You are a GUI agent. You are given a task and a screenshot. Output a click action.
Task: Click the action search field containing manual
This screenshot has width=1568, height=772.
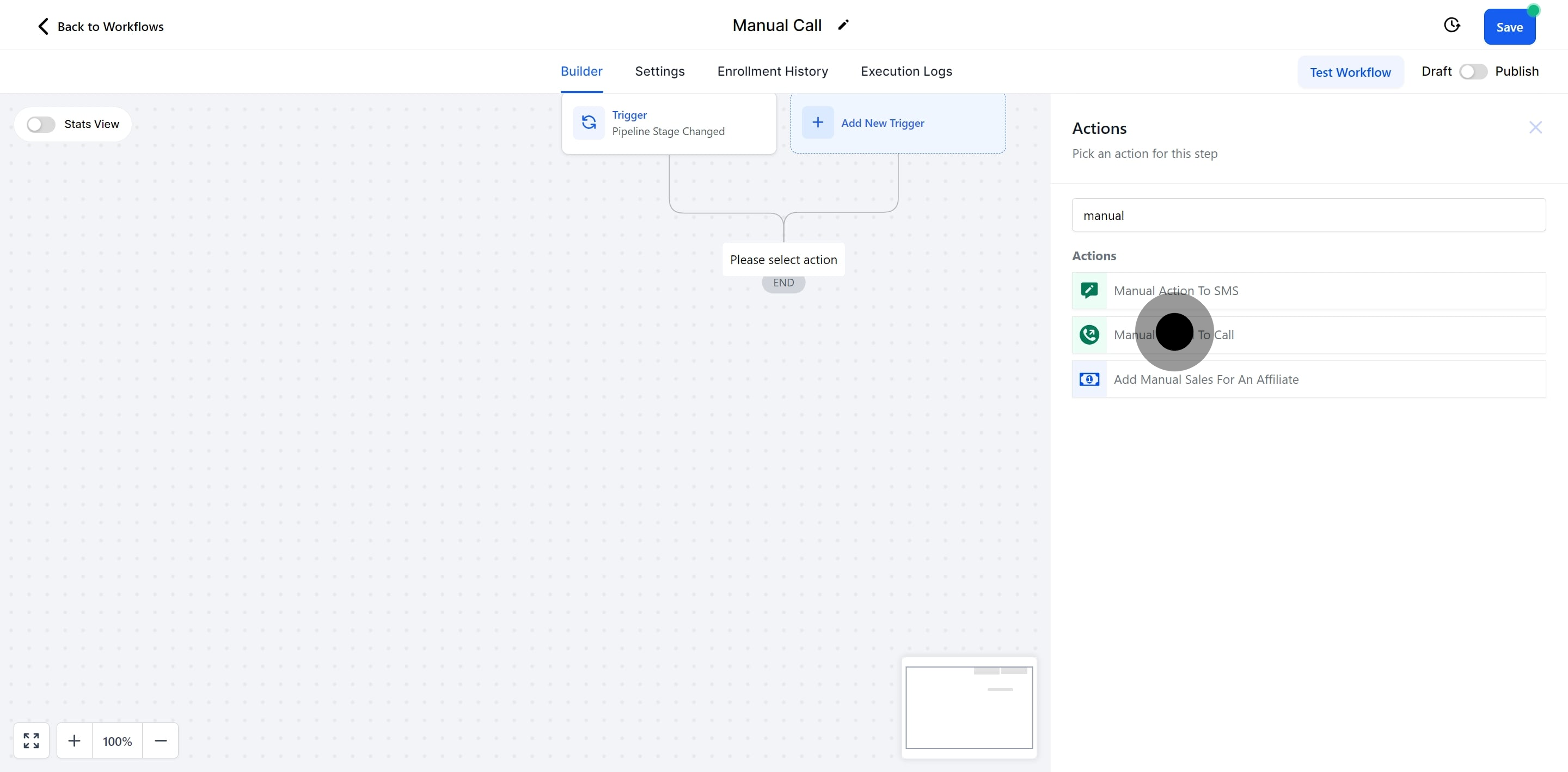pyautogui.click(x=1308, y=215)
